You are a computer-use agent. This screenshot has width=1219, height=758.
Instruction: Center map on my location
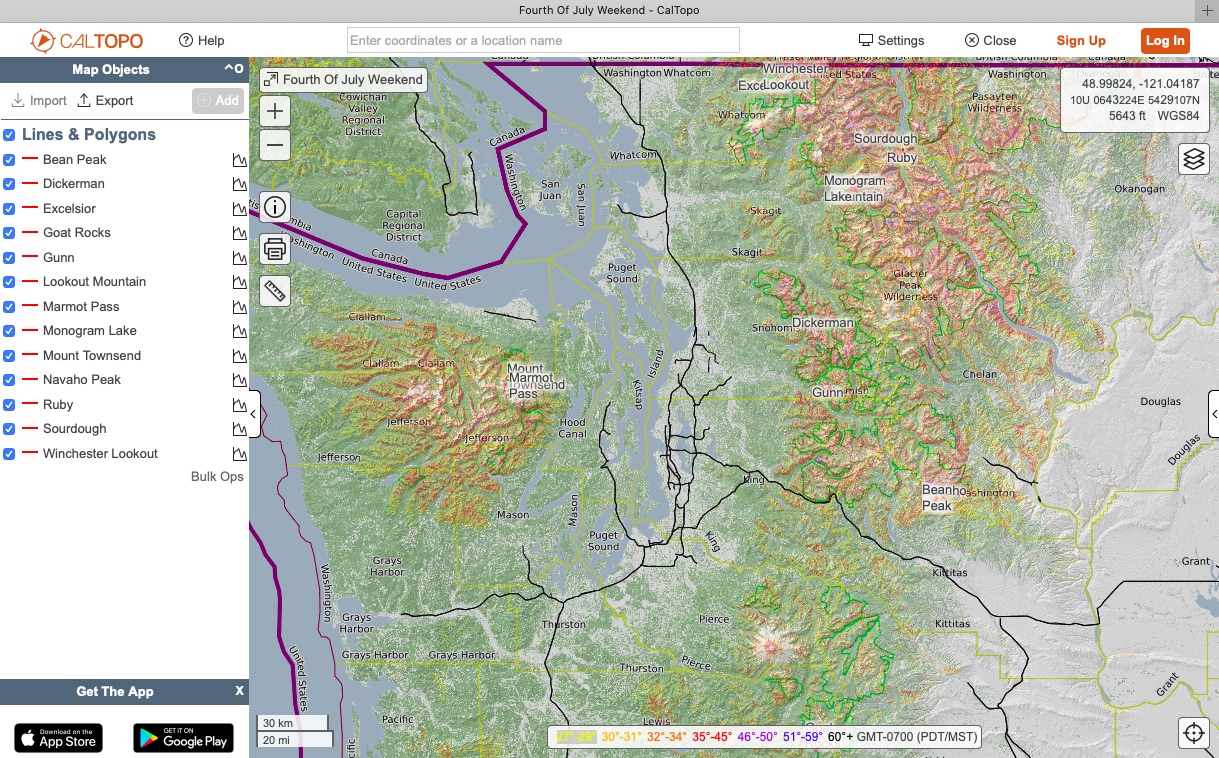(x=1194, y=733)
